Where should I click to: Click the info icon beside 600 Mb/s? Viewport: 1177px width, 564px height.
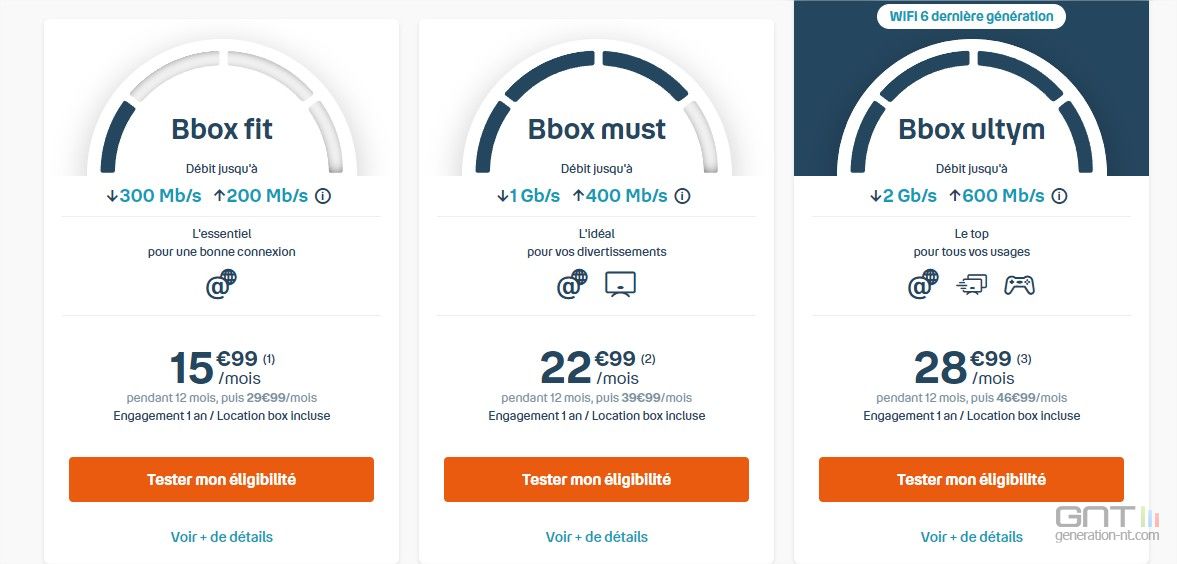1059,196
